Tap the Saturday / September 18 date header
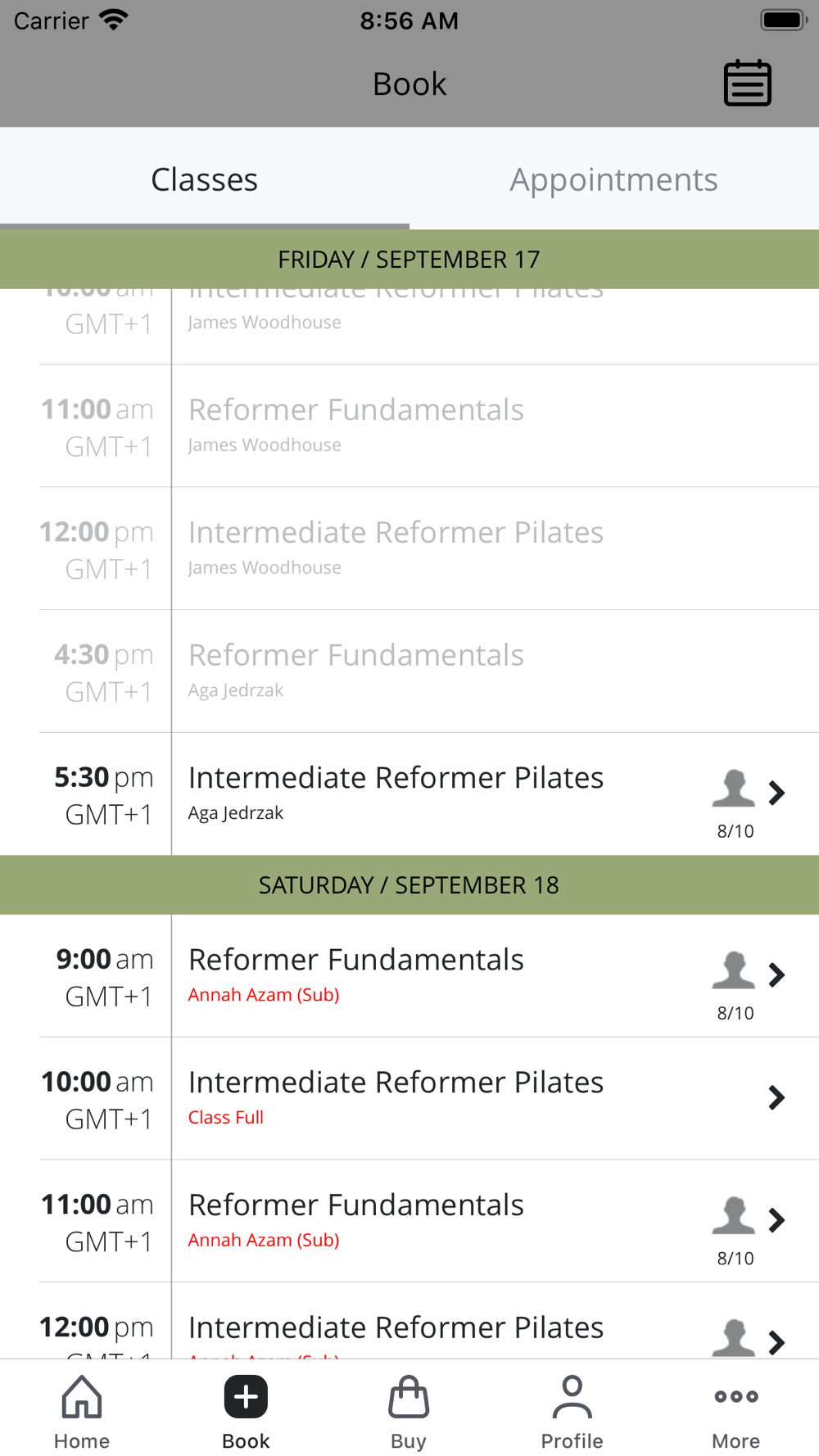Viewport: 819px width, 1456px height. pyautogui.click(x=409, y=885)
